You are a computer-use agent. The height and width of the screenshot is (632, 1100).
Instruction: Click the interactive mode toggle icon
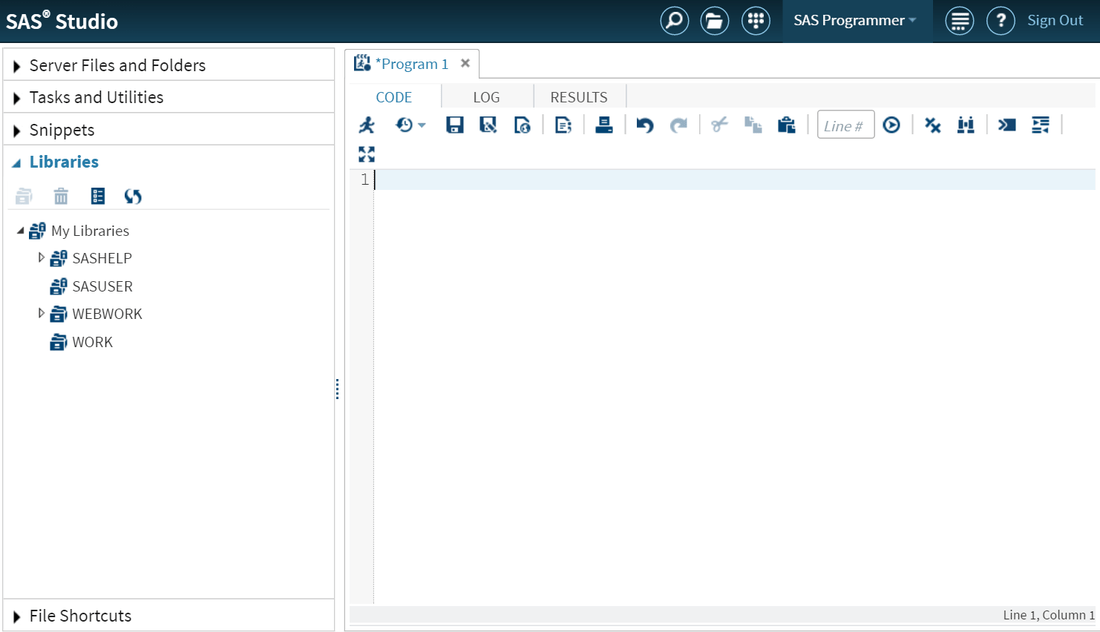click(1007, 125)
